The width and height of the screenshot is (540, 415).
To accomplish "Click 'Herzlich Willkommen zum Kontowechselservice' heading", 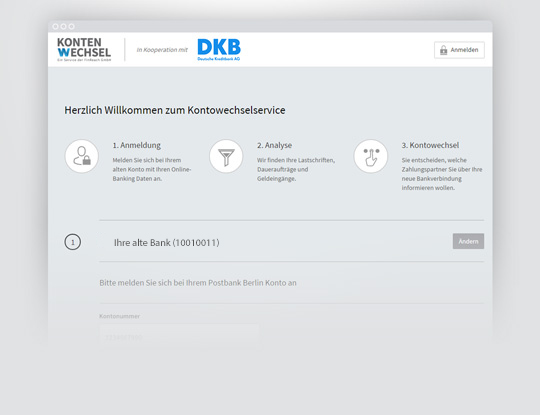I will [175, 110].
